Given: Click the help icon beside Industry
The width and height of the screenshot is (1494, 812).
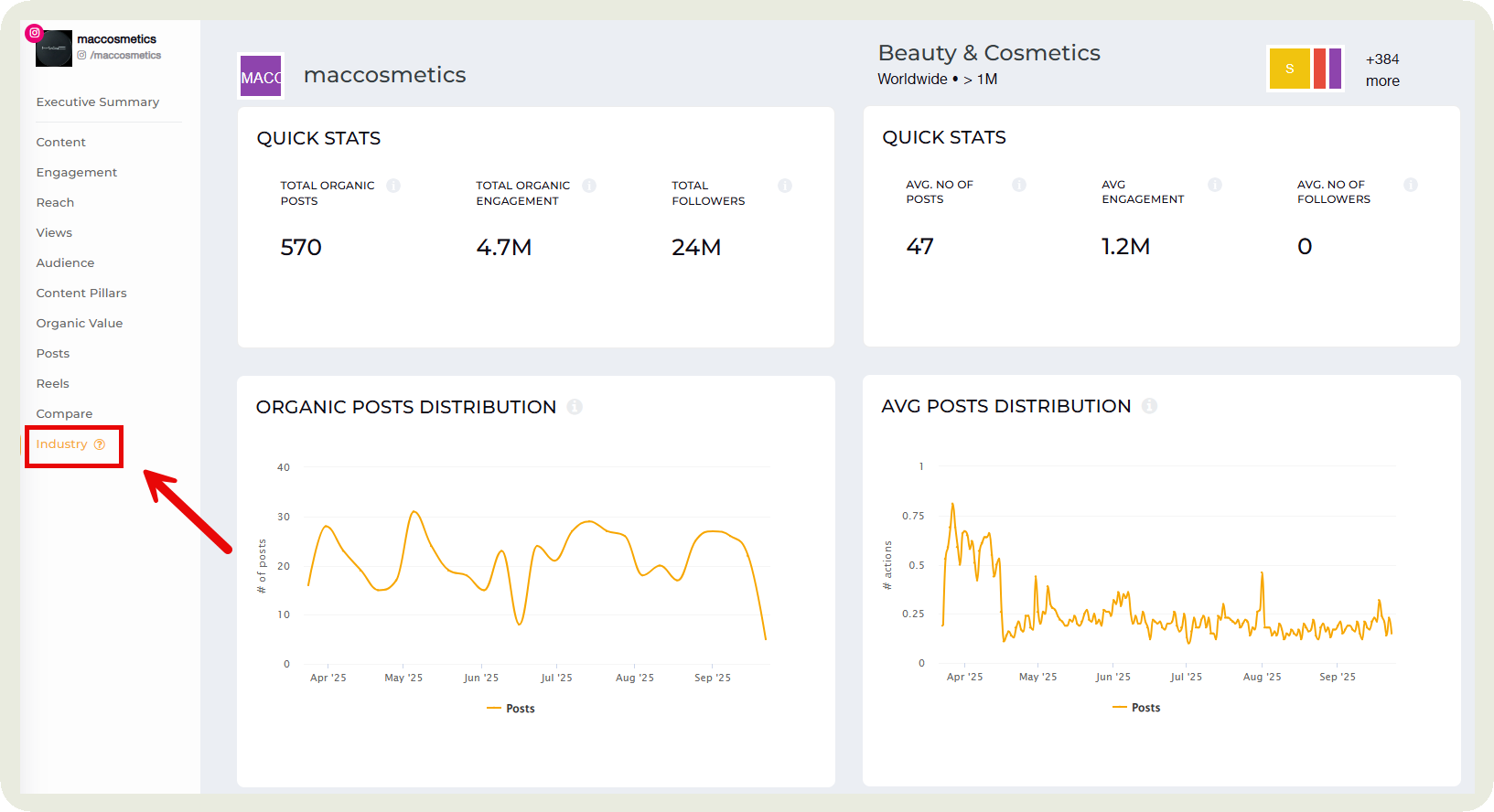Looking at the screenshot, I should click(100, 444).
